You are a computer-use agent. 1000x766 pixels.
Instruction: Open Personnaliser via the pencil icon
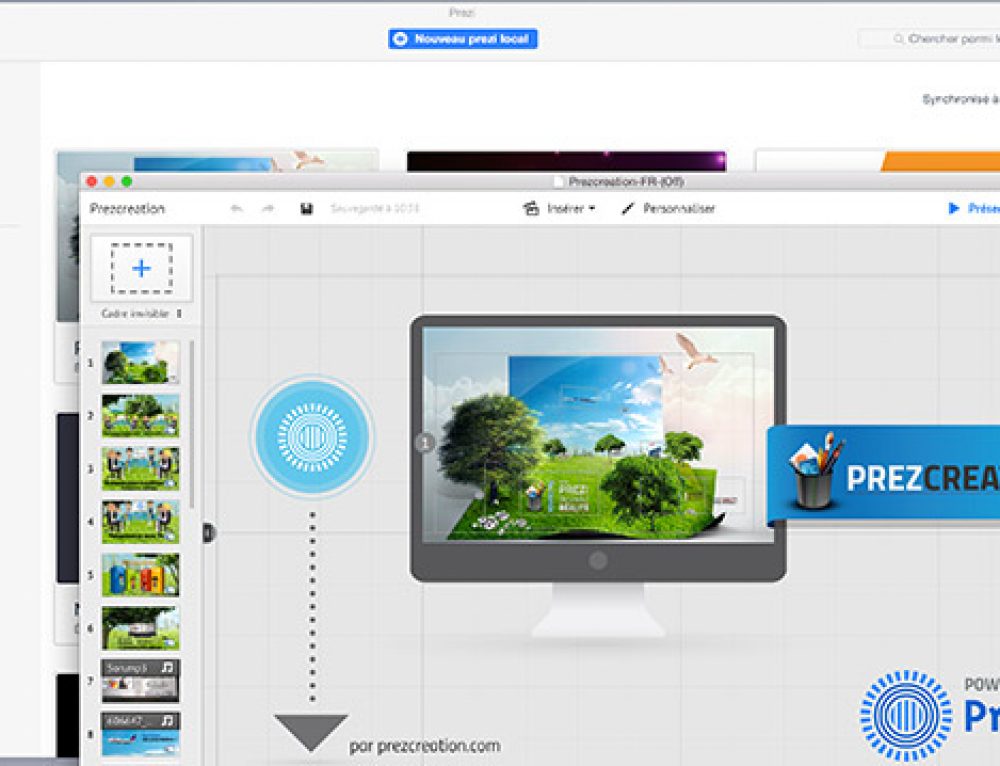[x=628, y=208]
